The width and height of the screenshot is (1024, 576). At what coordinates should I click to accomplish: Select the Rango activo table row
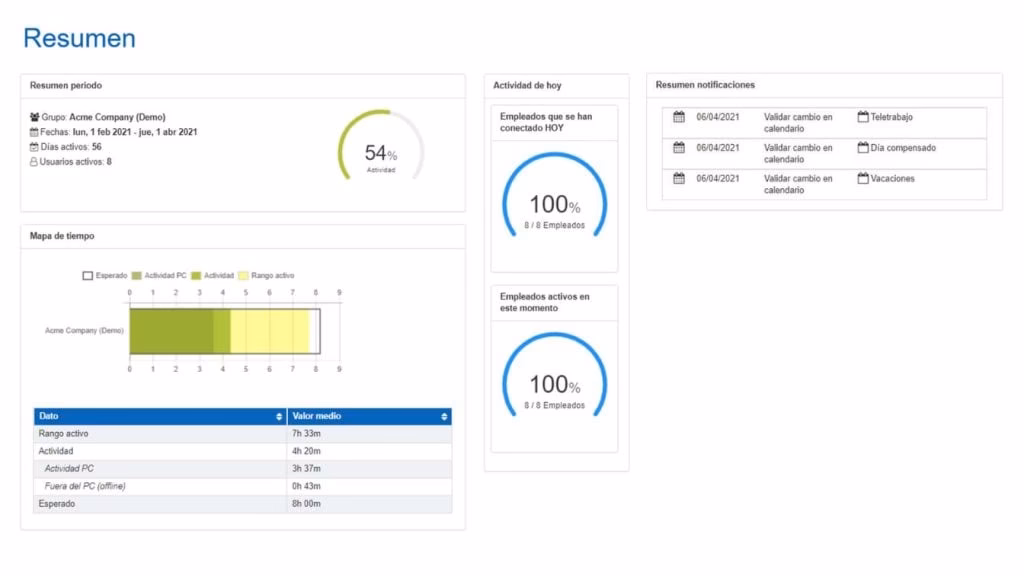160,434
